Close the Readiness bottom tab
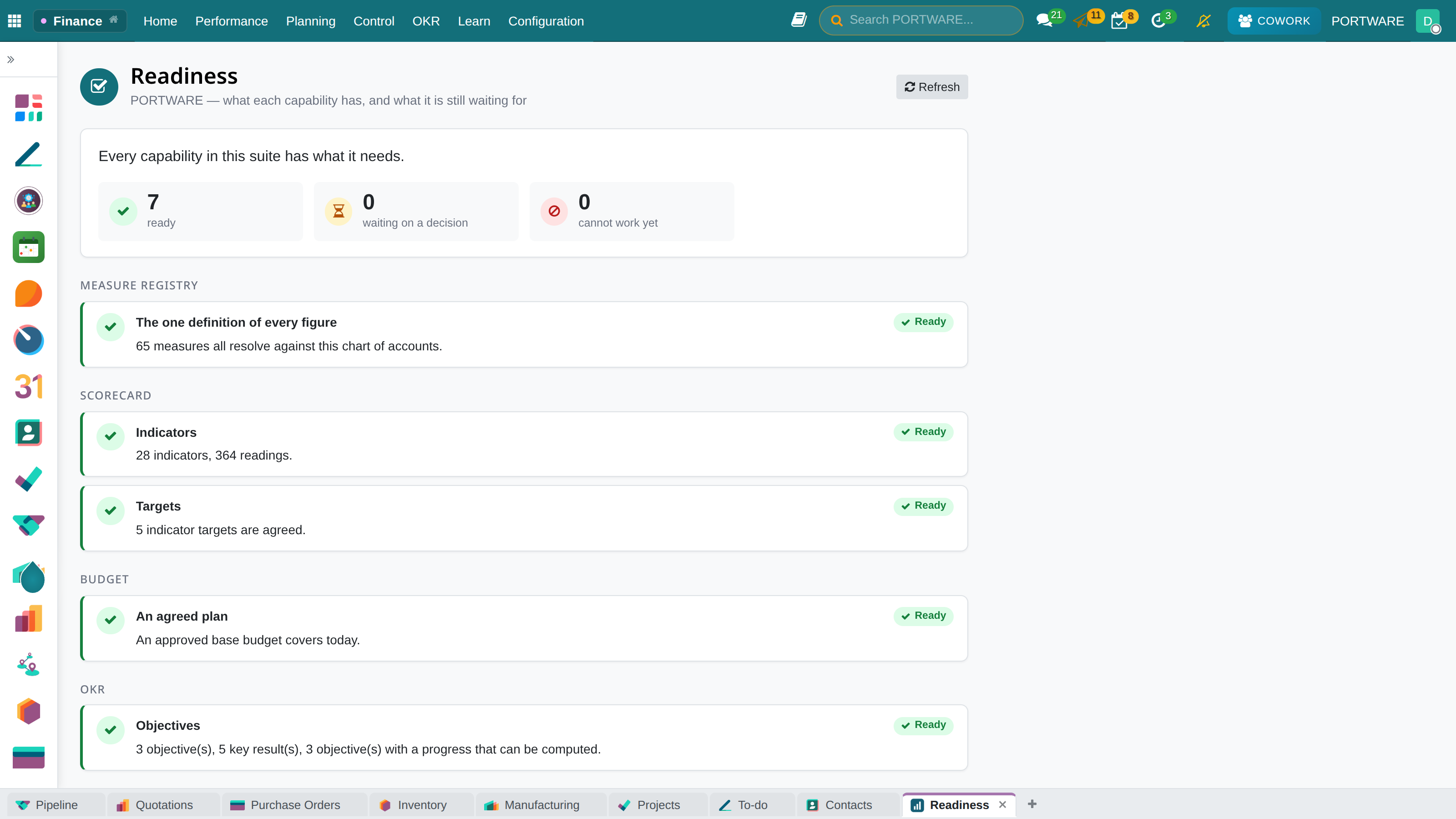This screenshot has height=819, width=1456. [x=1002, y=804]
